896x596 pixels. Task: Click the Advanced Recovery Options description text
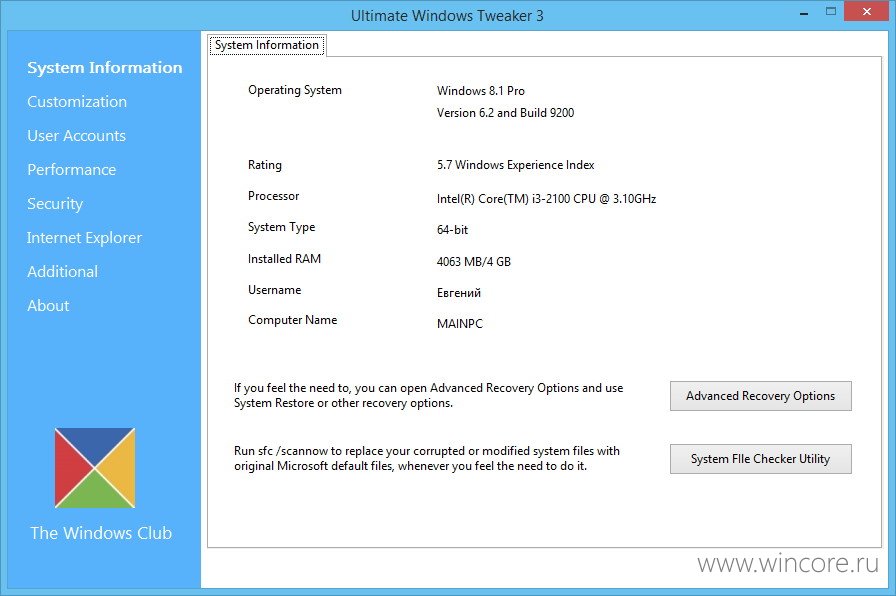click(x=429, y=395)
